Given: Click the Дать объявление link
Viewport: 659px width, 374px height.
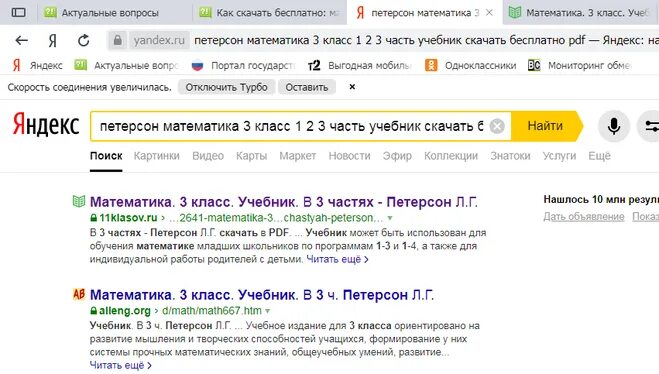Looking at the screenshot, I should (584, 216).
